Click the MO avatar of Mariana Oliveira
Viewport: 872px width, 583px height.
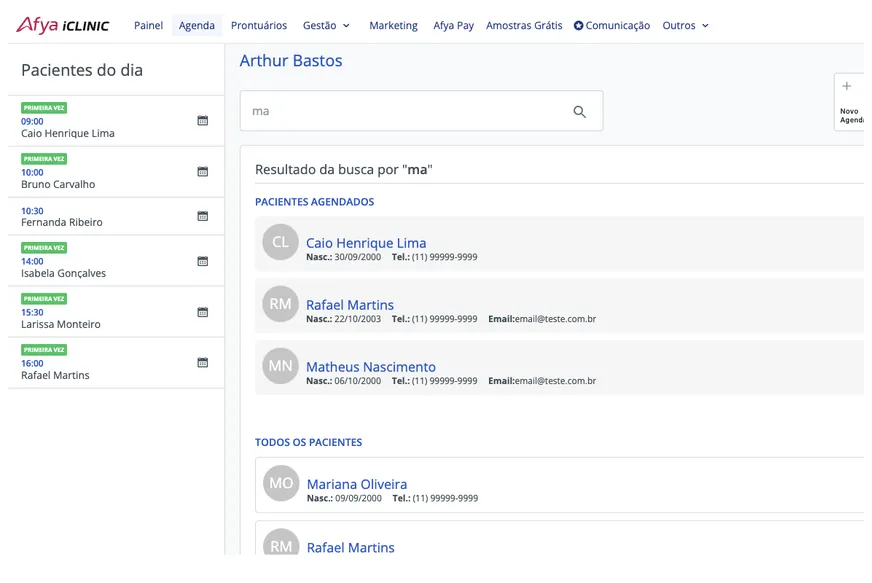pos(281,483)
